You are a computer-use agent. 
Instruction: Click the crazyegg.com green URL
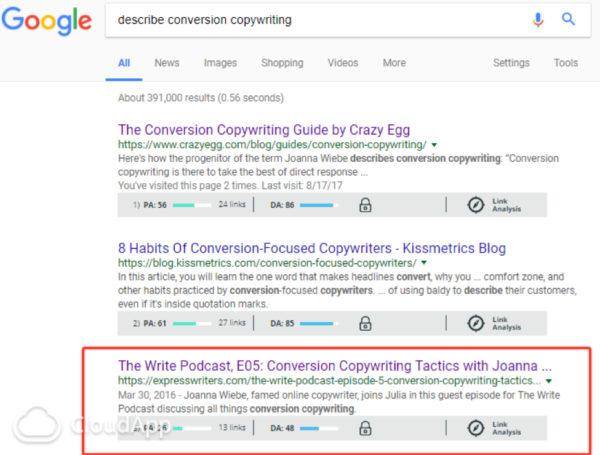(x=272, y=145)
